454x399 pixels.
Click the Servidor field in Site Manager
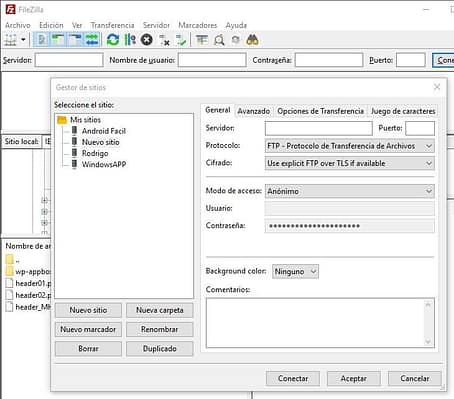click(319, 128)
